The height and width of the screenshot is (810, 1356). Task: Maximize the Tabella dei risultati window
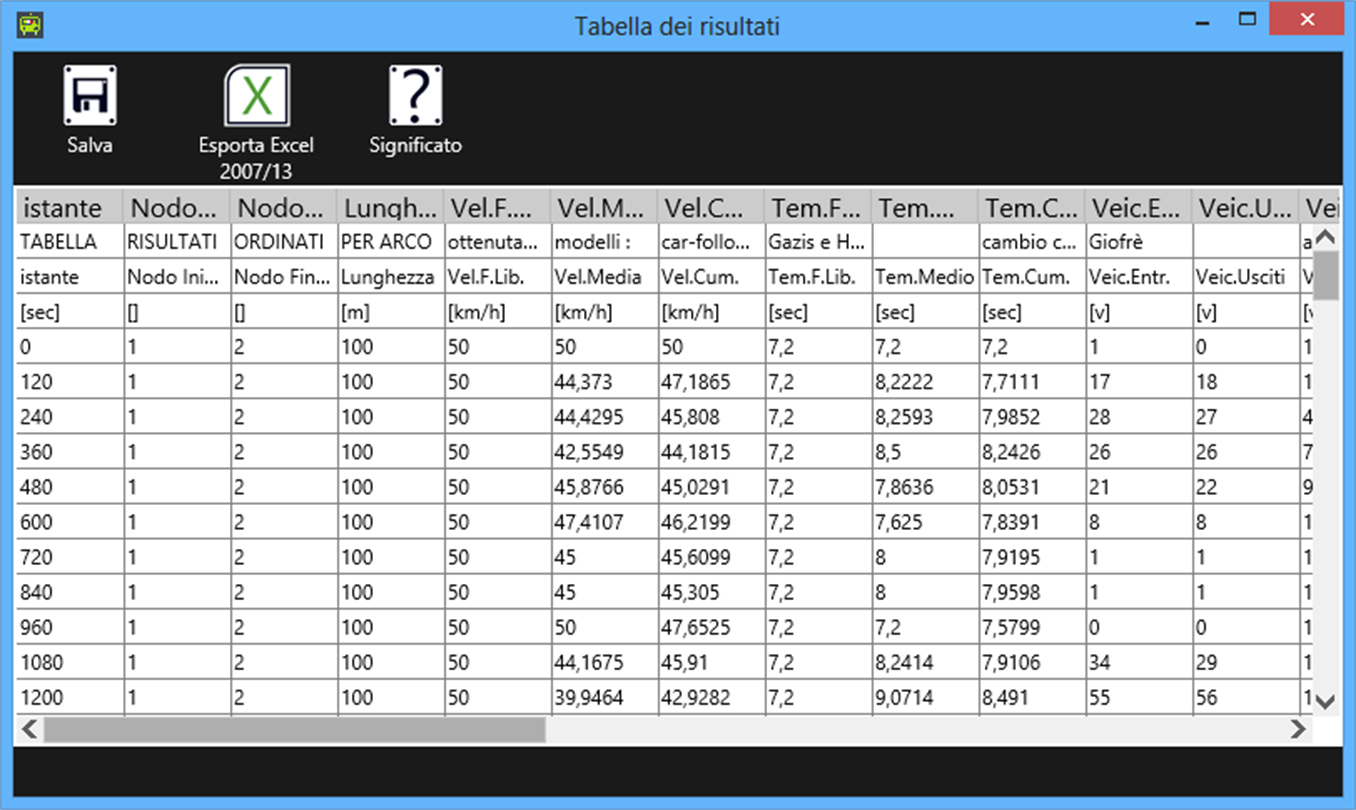point(1246,19)
